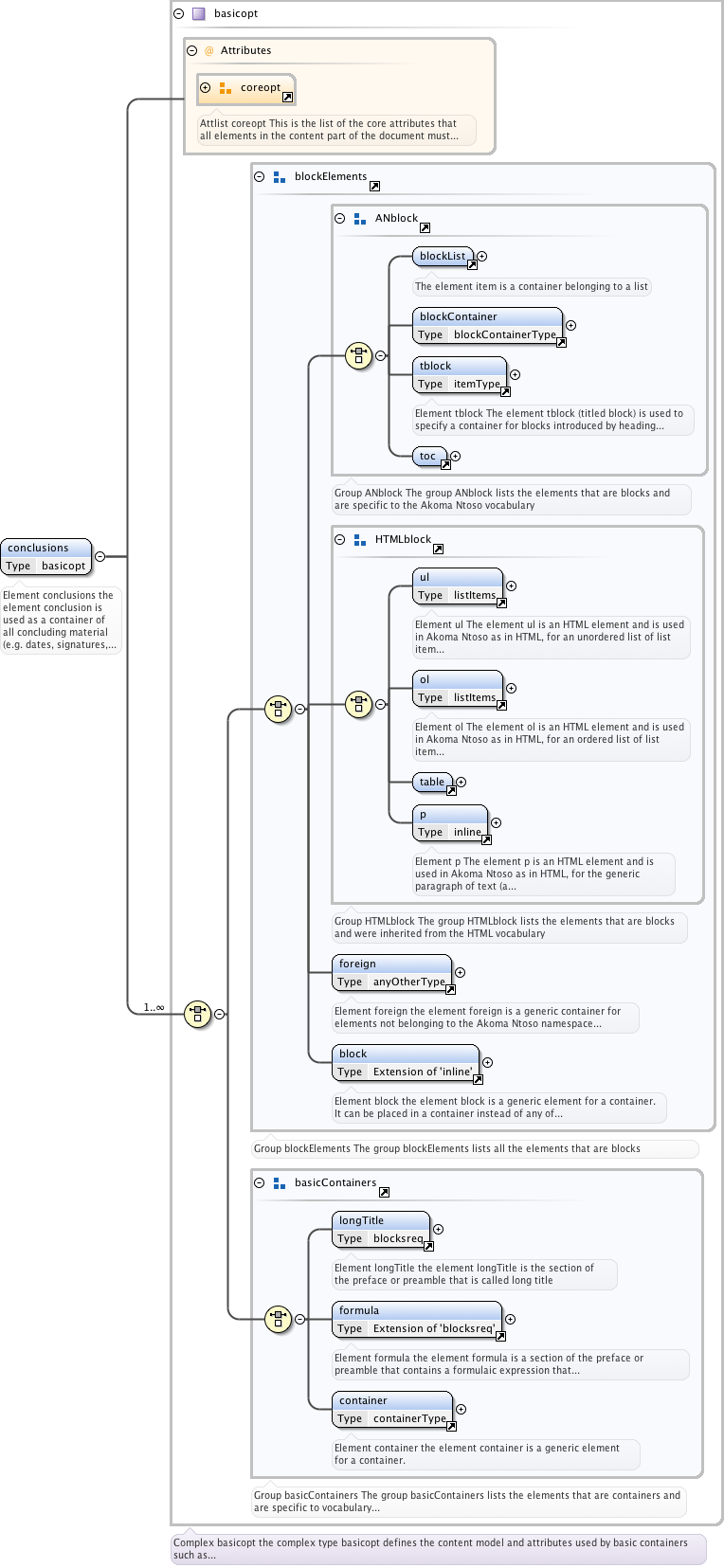Select the container element node
724x1568 pixels.
392,1409
